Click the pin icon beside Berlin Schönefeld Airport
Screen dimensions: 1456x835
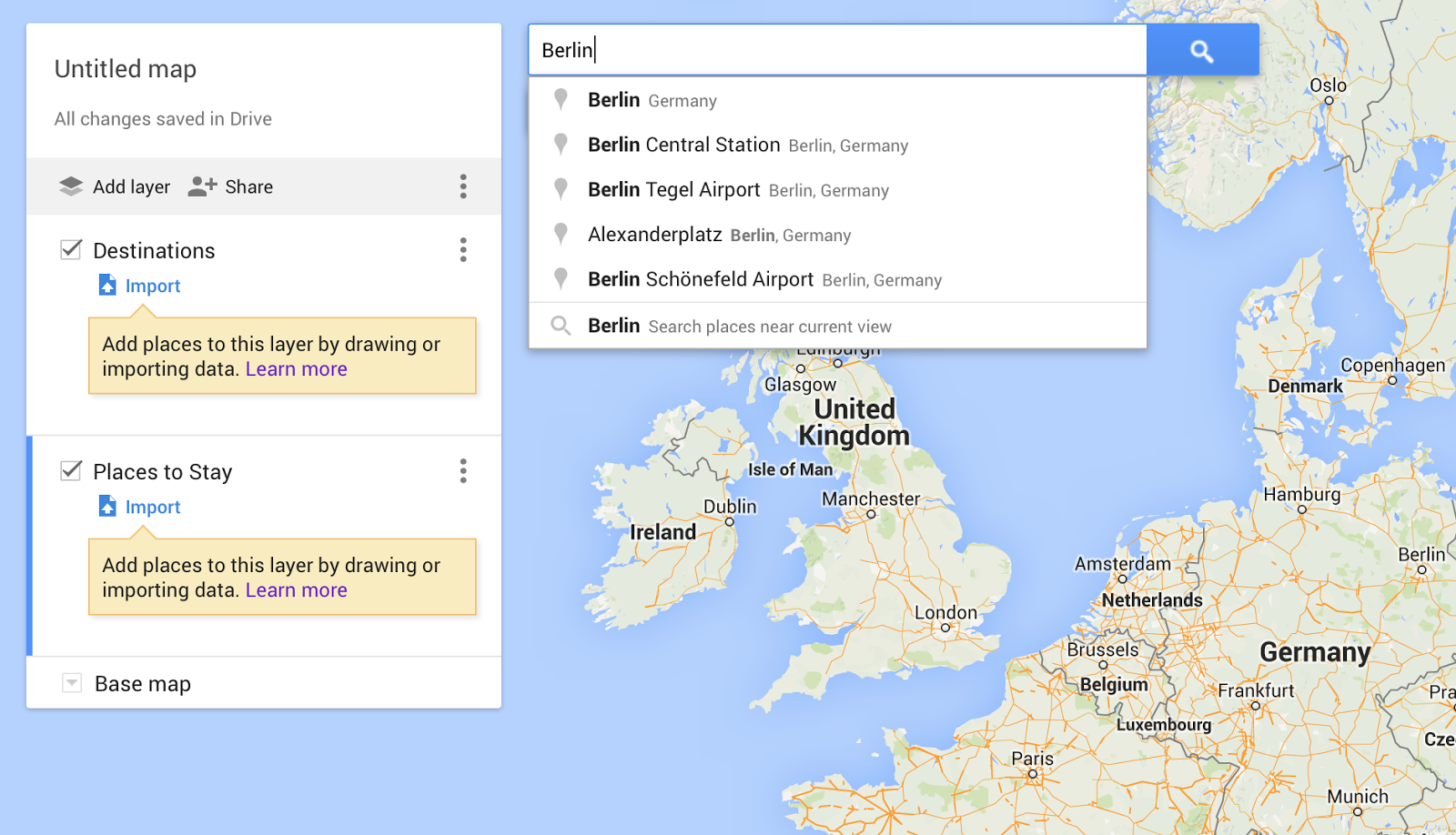pos(561,278)
